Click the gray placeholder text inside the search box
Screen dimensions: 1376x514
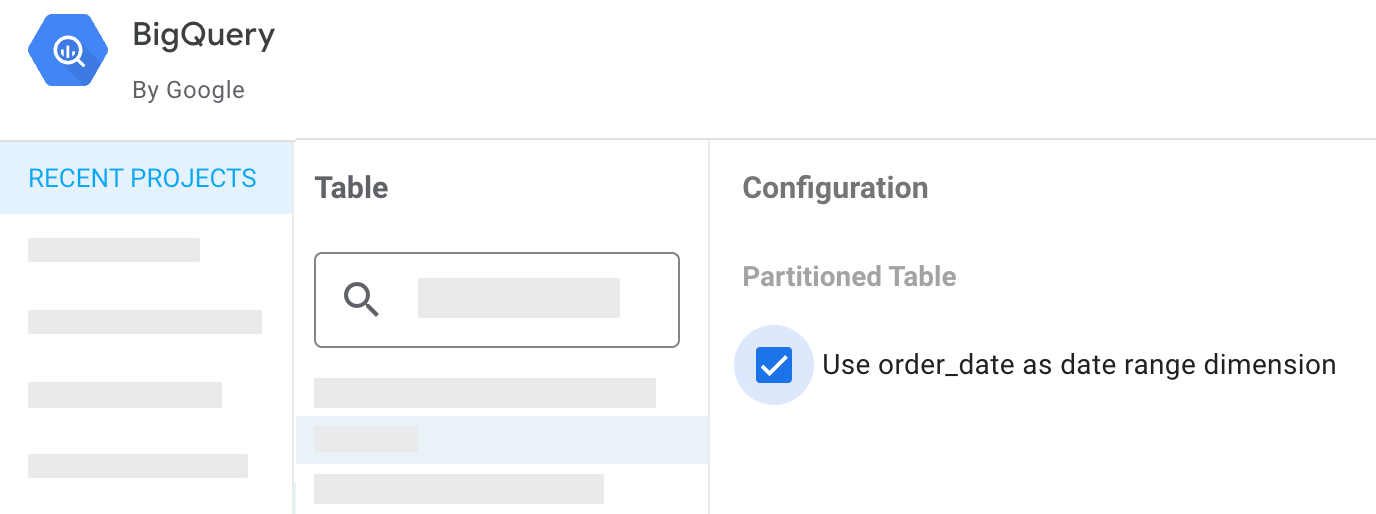(x=518, y=299)
